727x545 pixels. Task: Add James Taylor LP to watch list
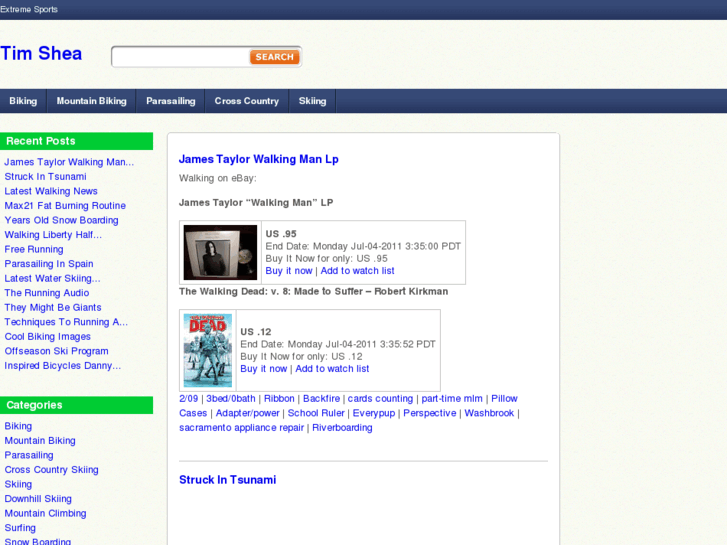pyautogui.click(x=357, y=271)
